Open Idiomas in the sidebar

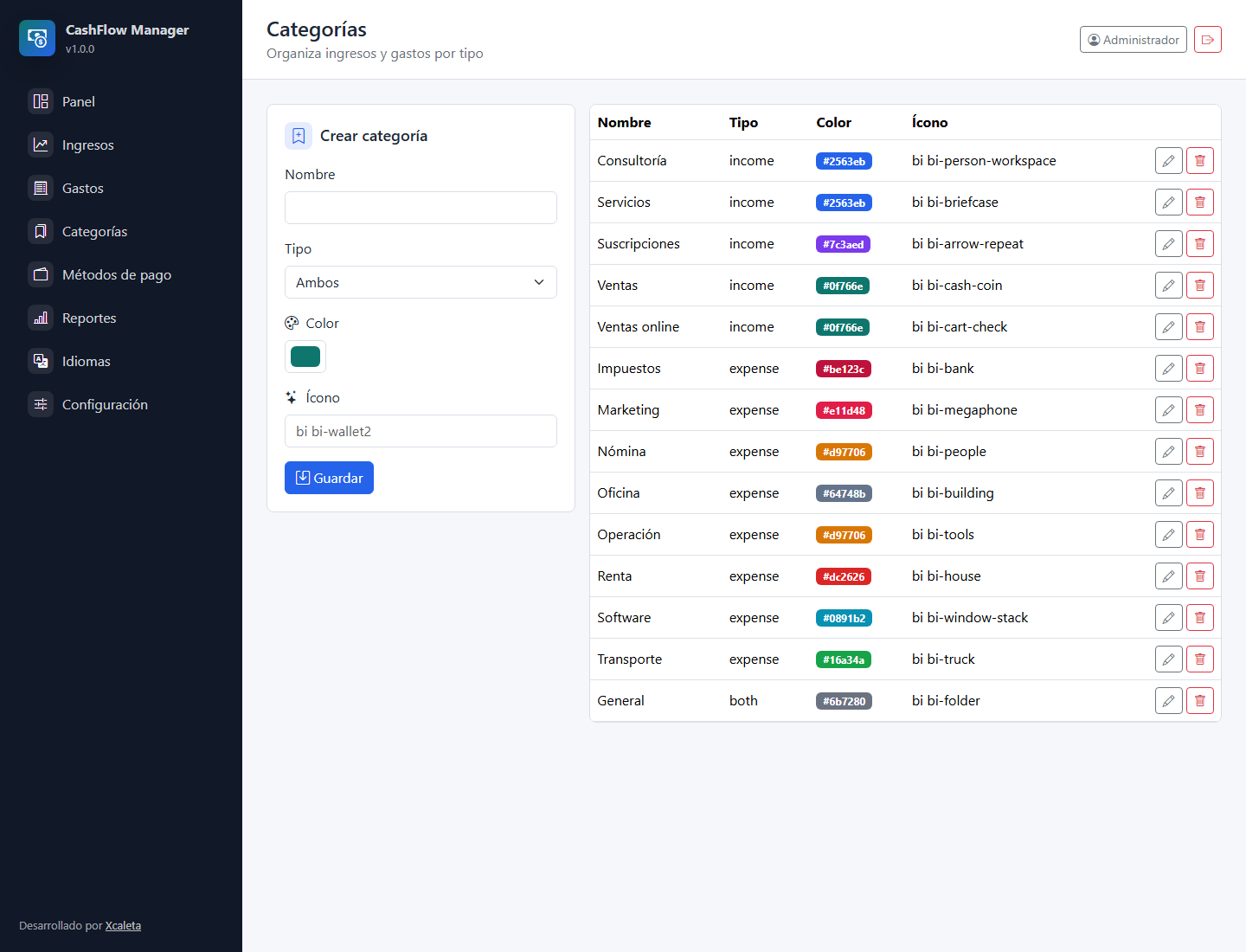click(x=121, y=361)
